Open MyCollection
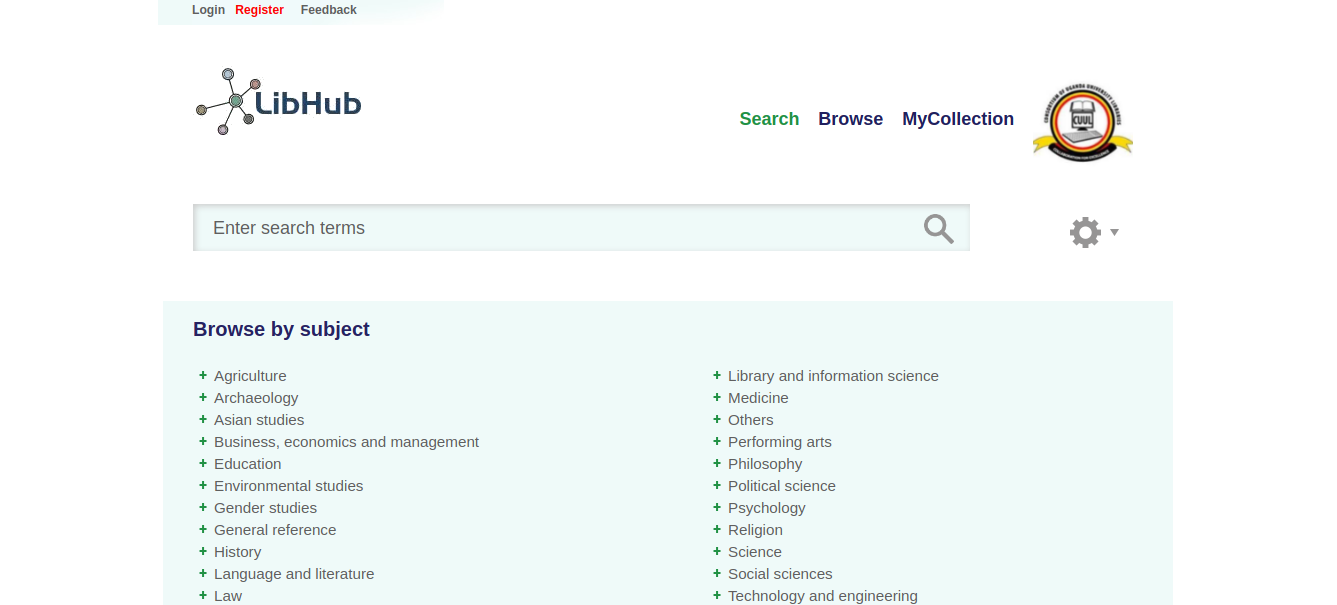Viewport: 1337px width, 605px height. coord(957,119)
